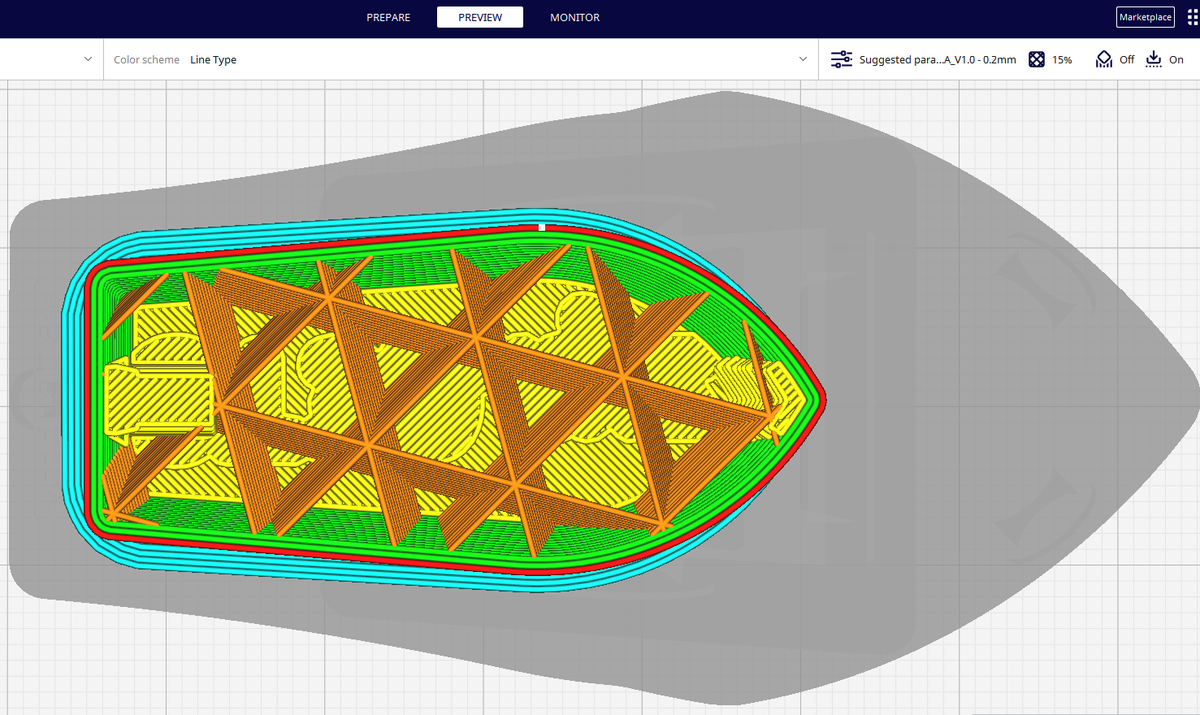Open the Line Type color scheme dropdown

click(213, 59)
